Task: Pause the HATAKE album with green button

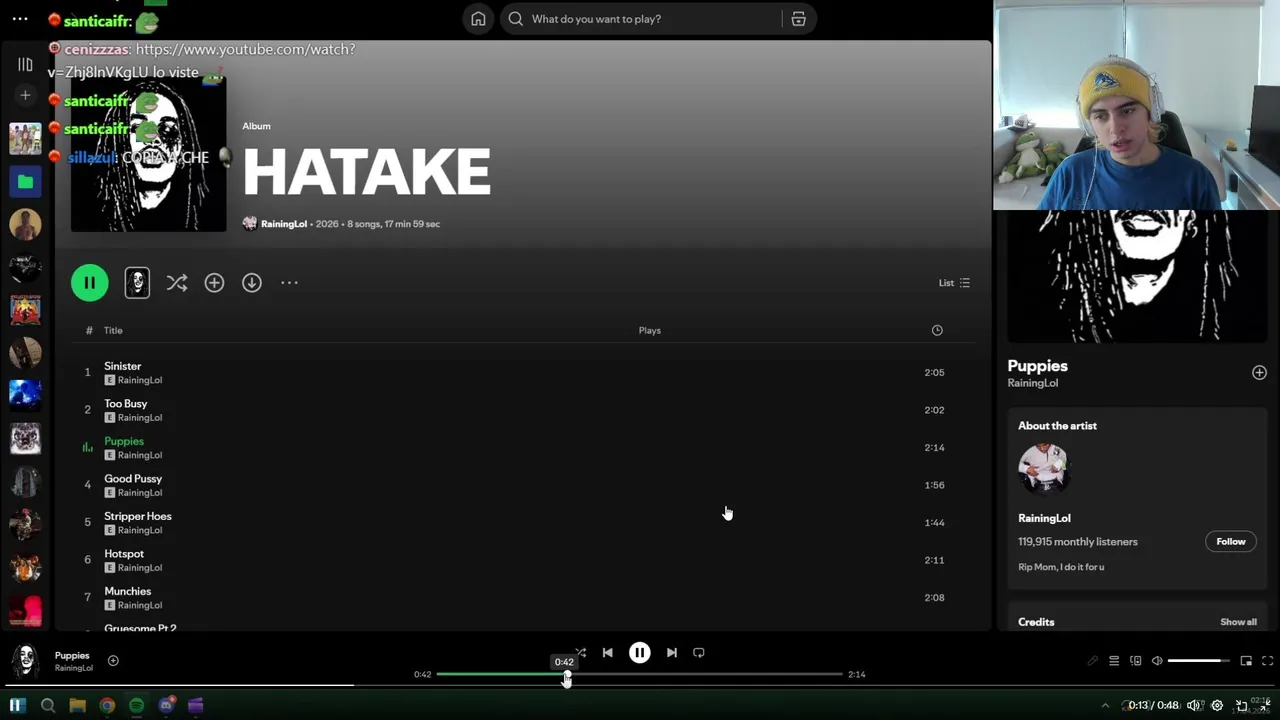Action: point(90,283)
